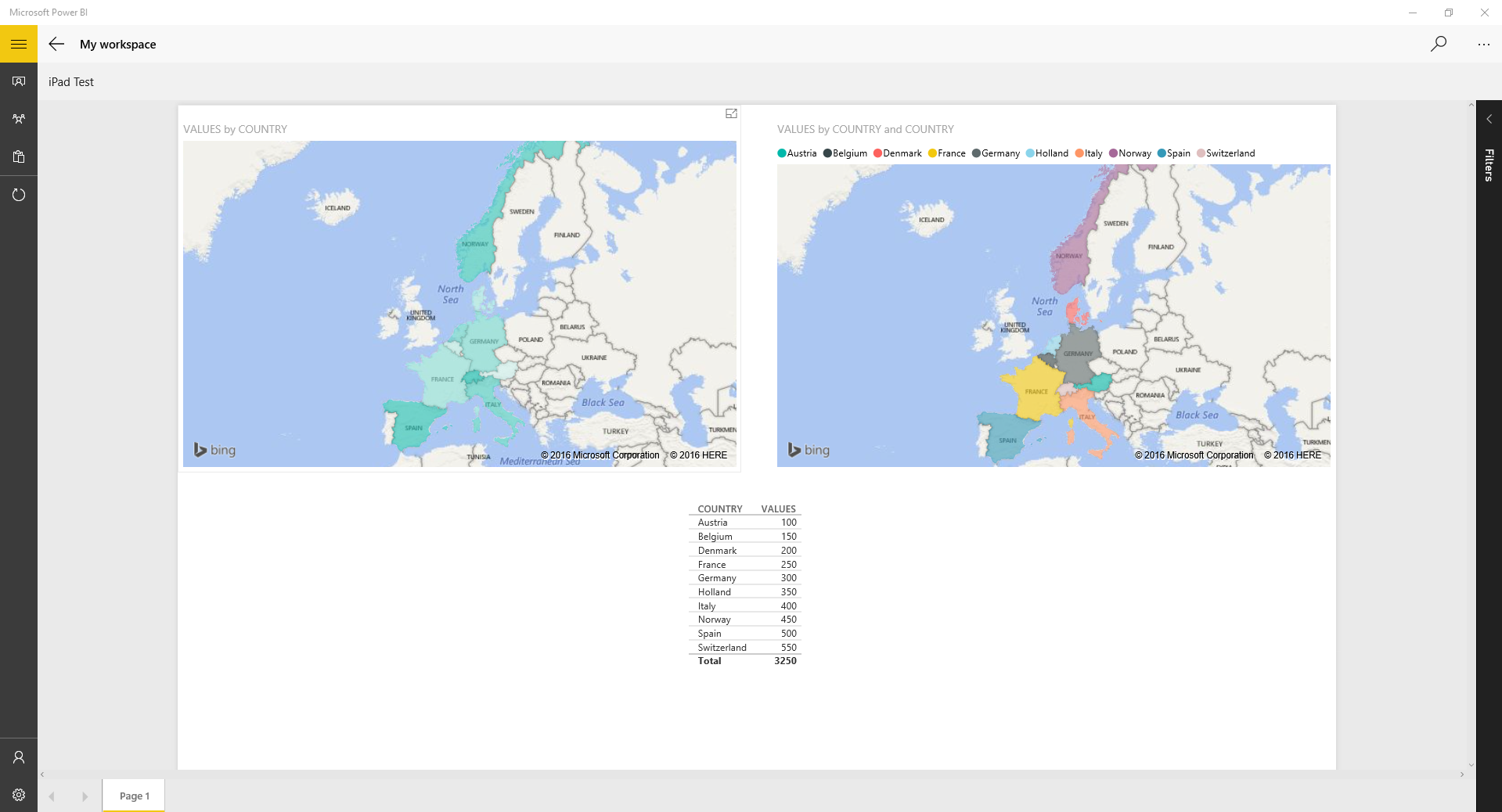Open the groups sidebar icon
This screenshot has width=1502, height=812.
(19, 119)
